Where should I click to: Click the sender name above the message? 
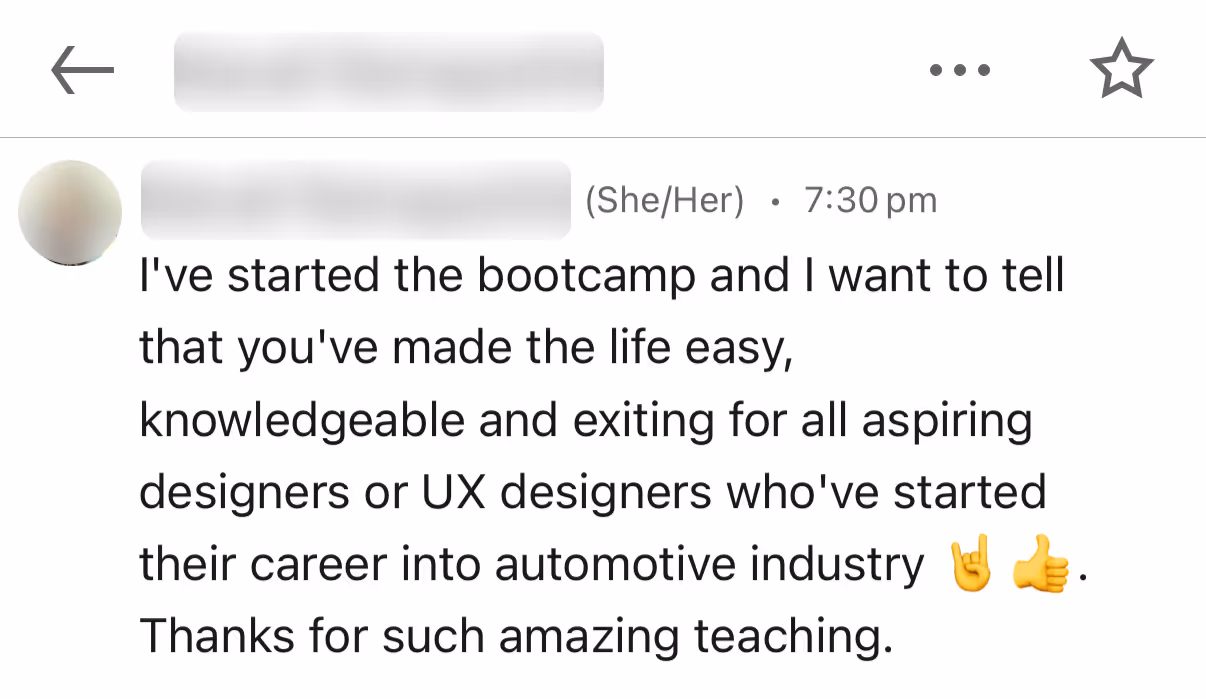click(356, 199)
